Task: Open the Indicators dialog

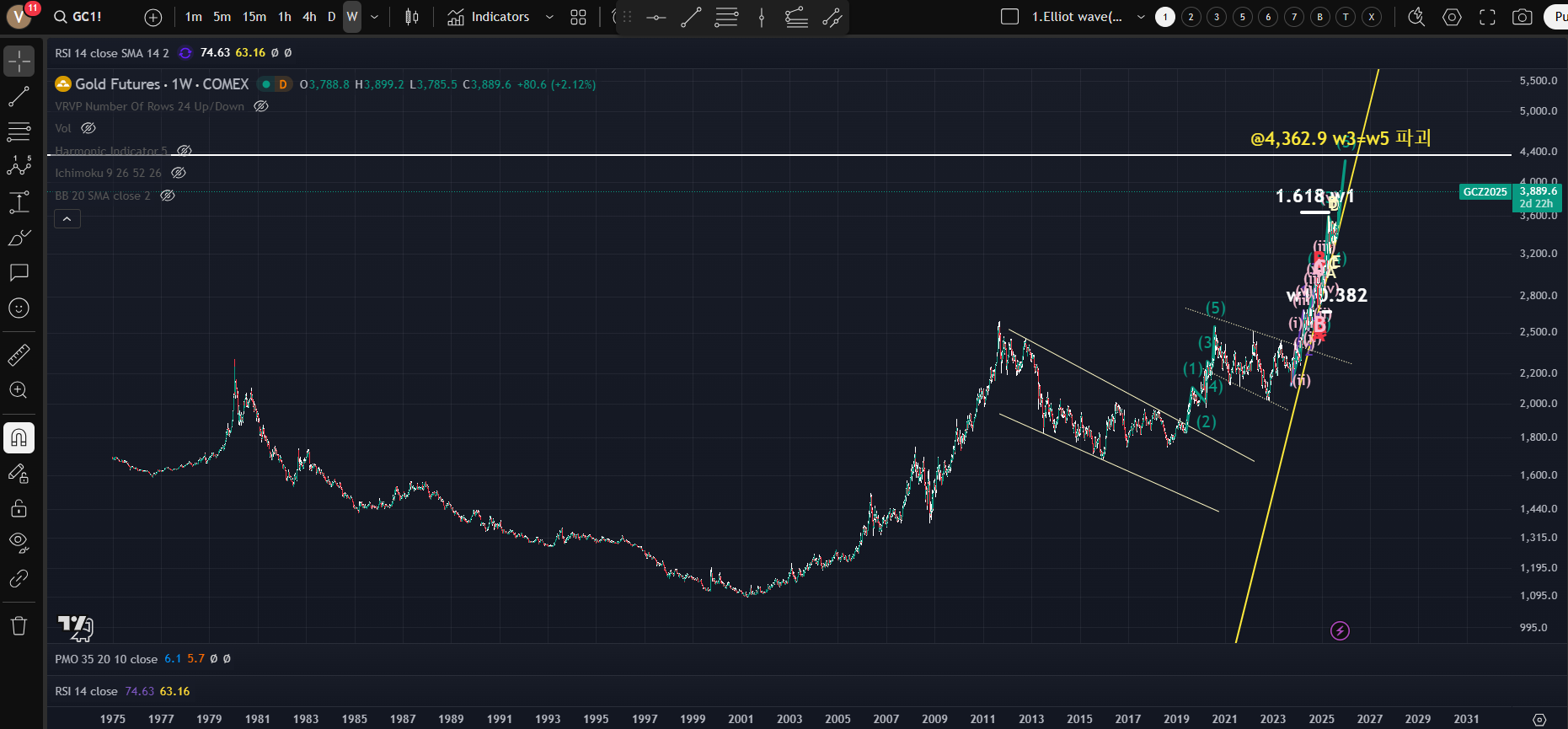Action: click(x=489, y=17)
